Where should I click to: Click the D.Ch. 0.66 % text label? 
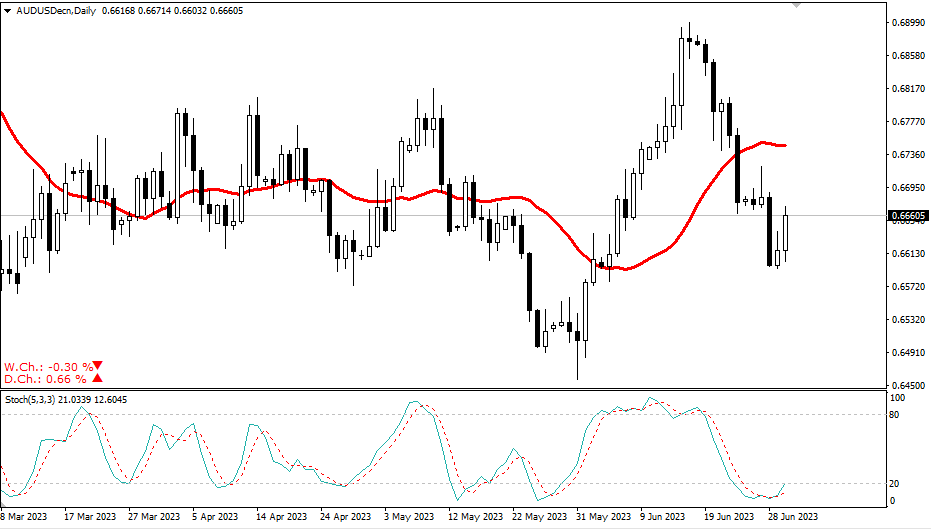(45, 379)
